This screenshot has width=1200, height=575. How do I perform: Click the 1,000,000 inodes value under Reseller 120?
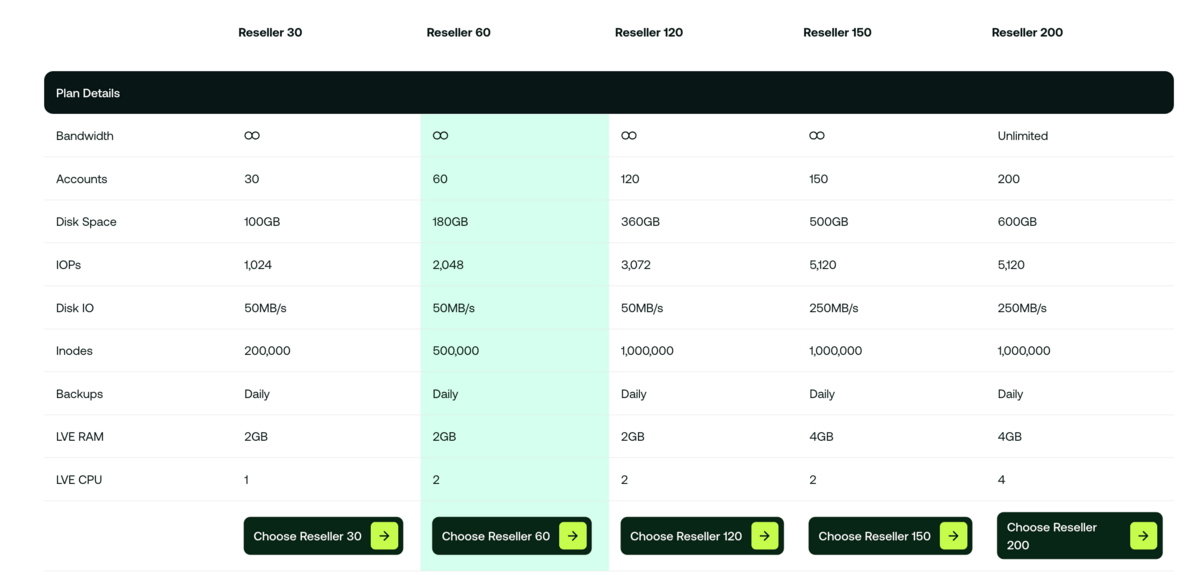pyautogui.click(x=647, y=351)
